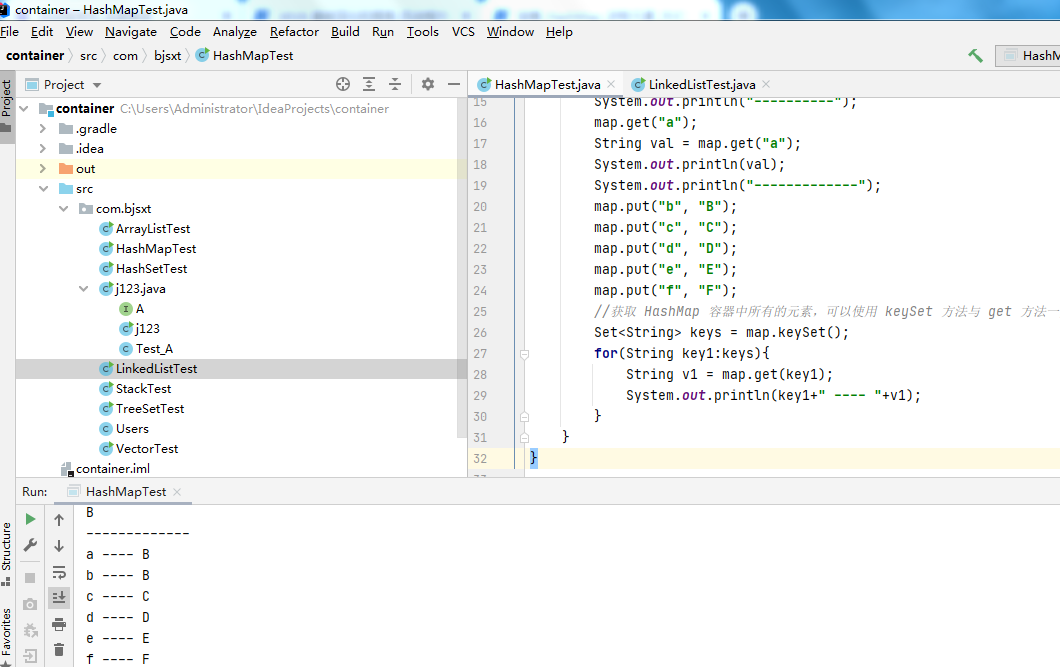Select VectorTest in project tree

coord(147,449)
